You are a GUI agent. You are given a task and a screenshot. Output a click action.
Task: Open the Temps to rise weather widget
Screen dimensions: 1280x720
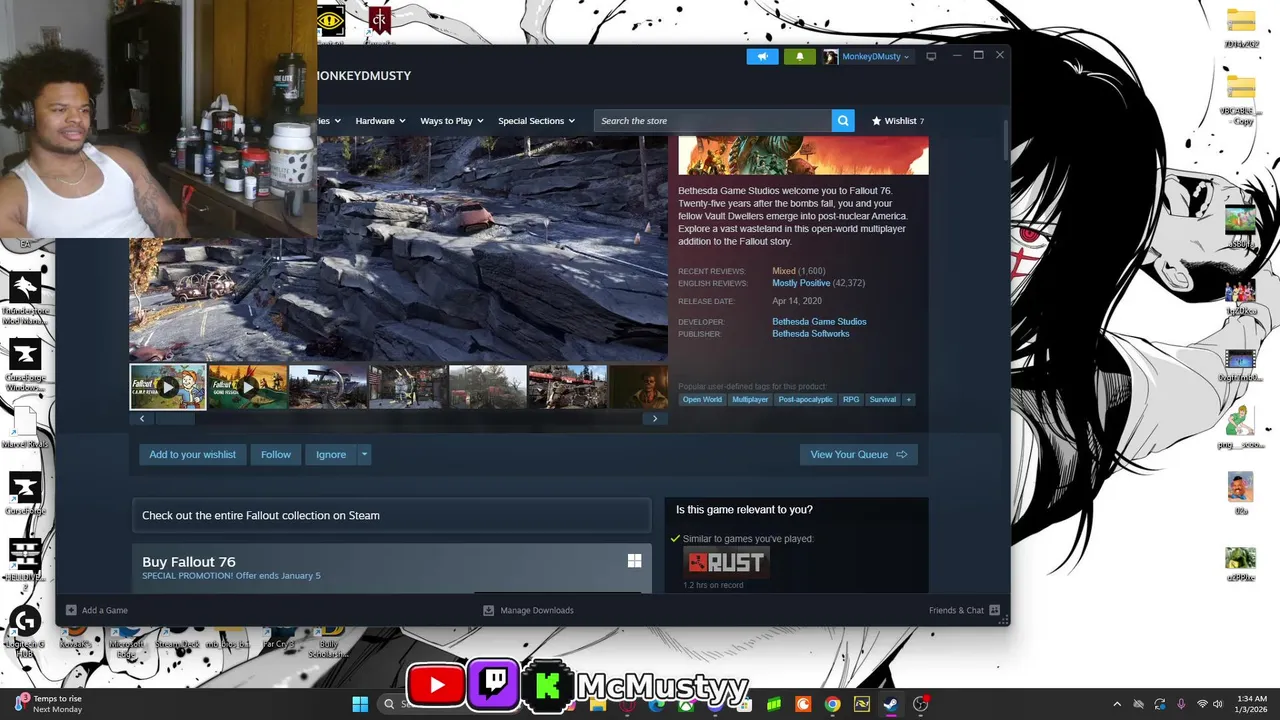50,704
